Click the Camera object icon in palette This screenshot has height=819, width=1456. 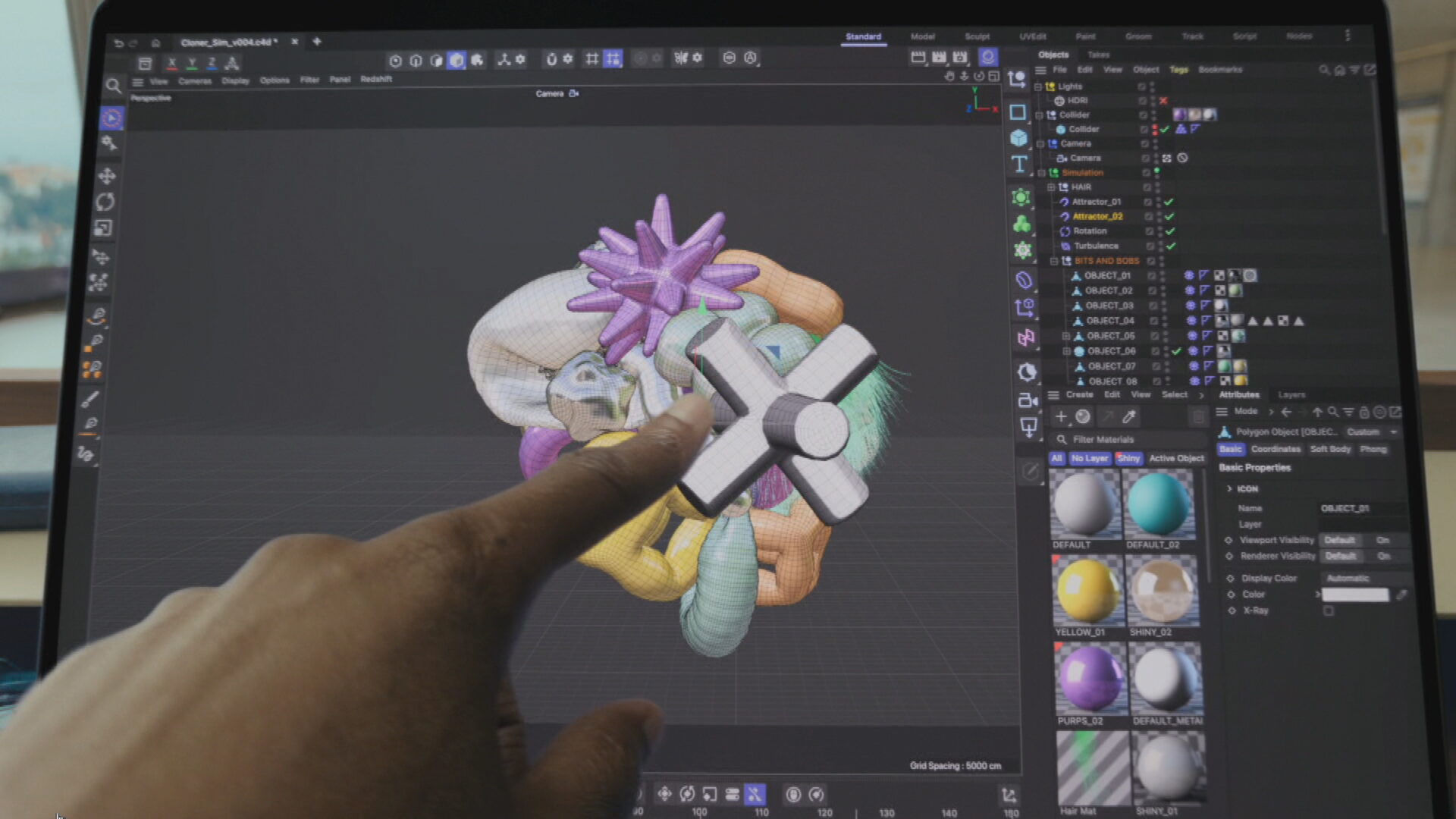[x=1028, y=400]
